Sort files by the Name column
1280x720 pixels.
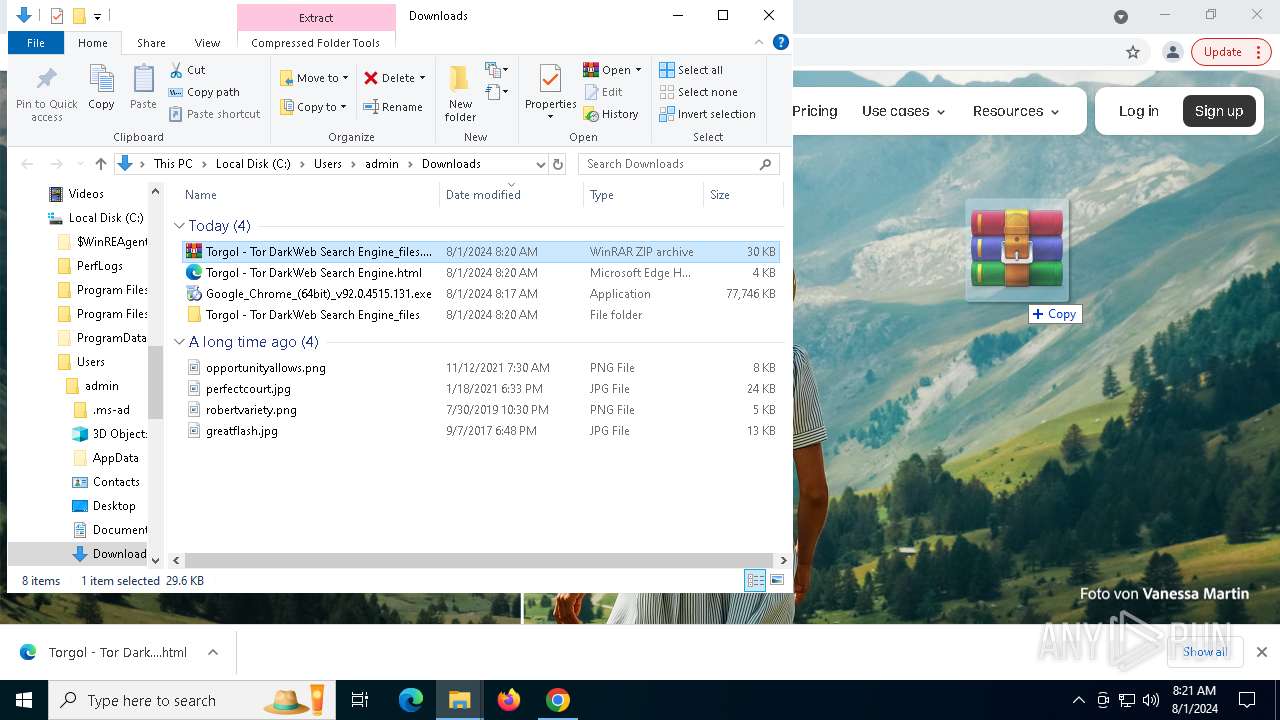pyautogui.click(x=201, y=195)
